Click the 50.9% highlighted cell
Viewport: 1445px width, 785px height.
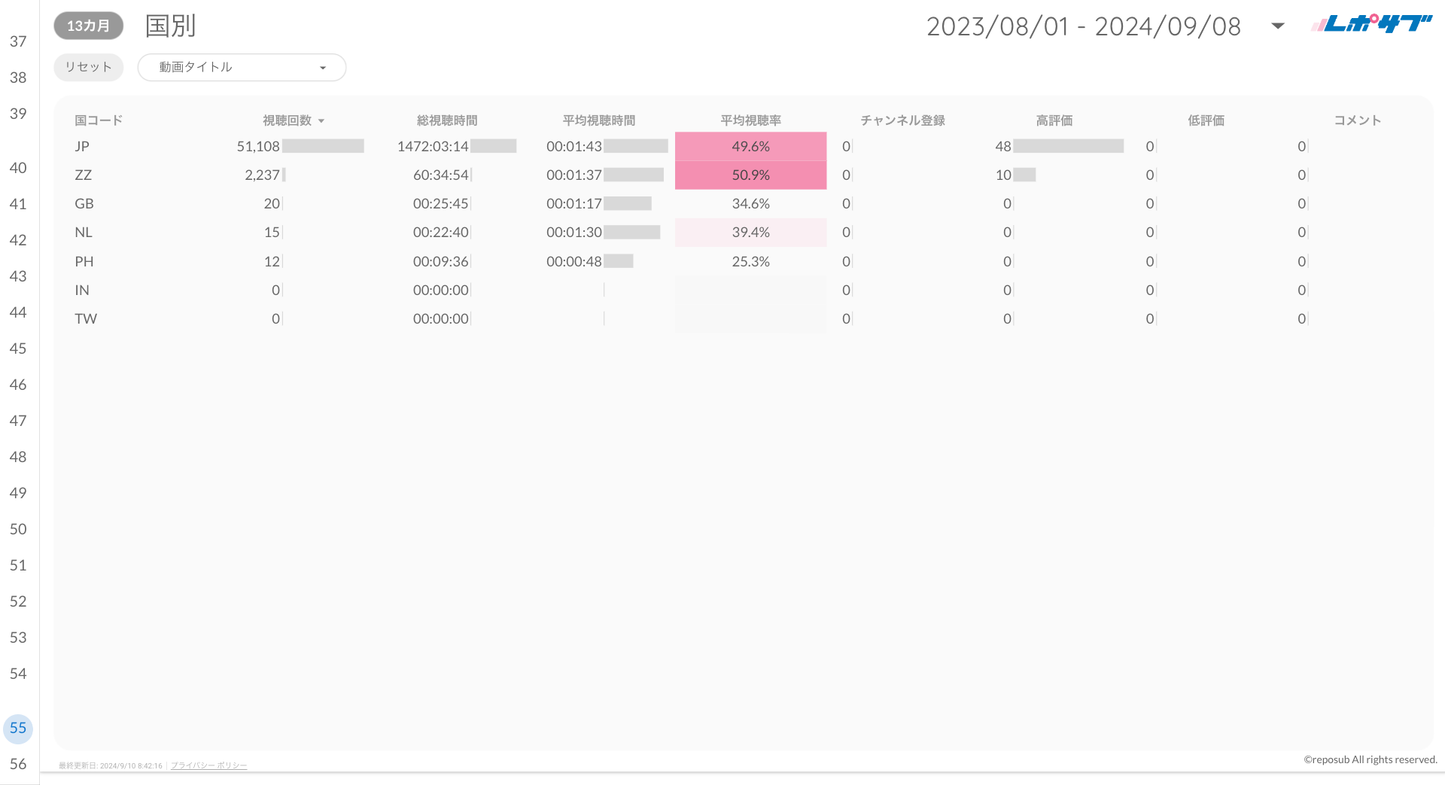(x=751, y=175)
